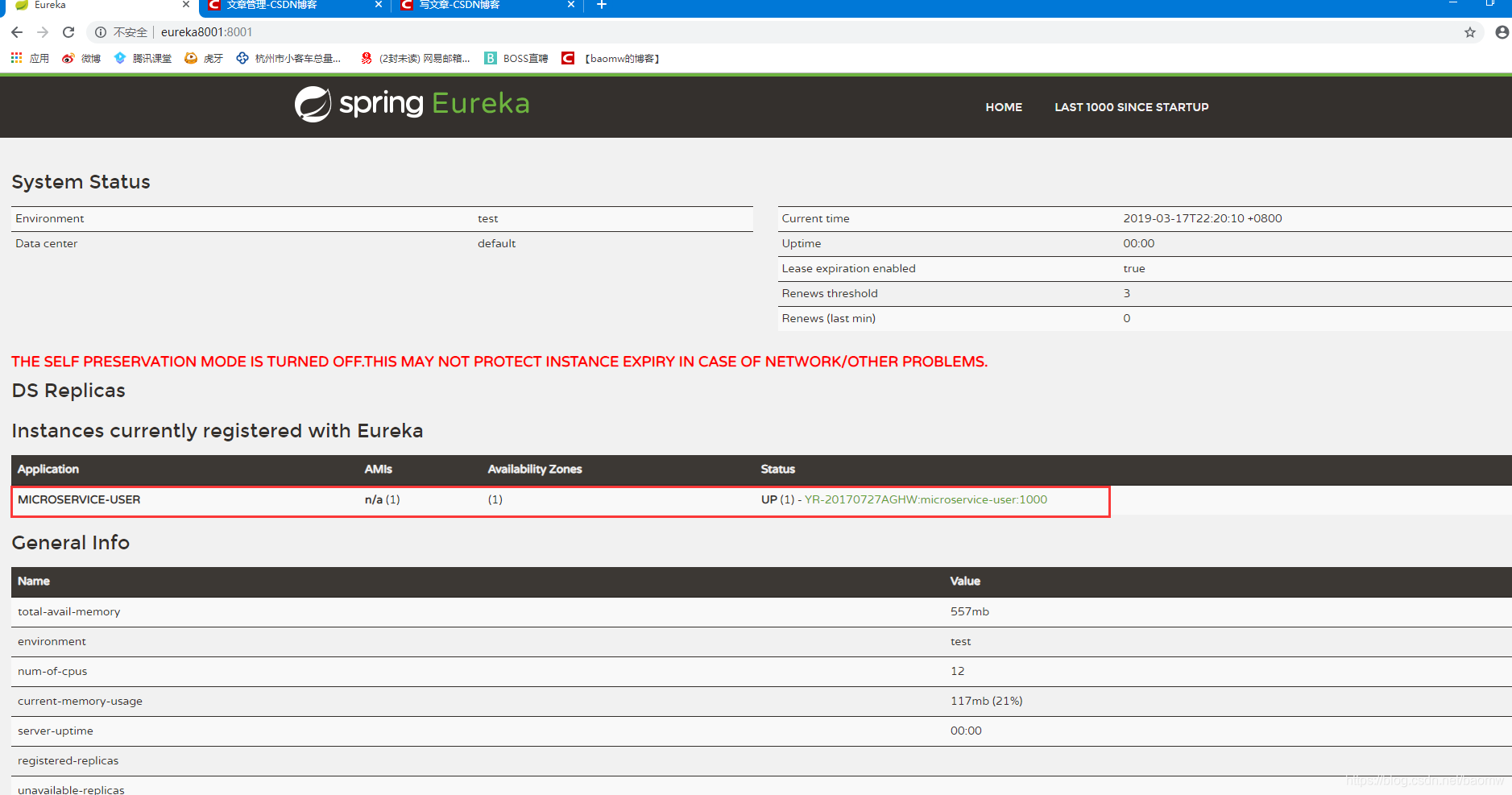This screenshot has height=795, width=1512.
Task: Click the n/a (1) AMIs cell
Action: coord(383,499)
